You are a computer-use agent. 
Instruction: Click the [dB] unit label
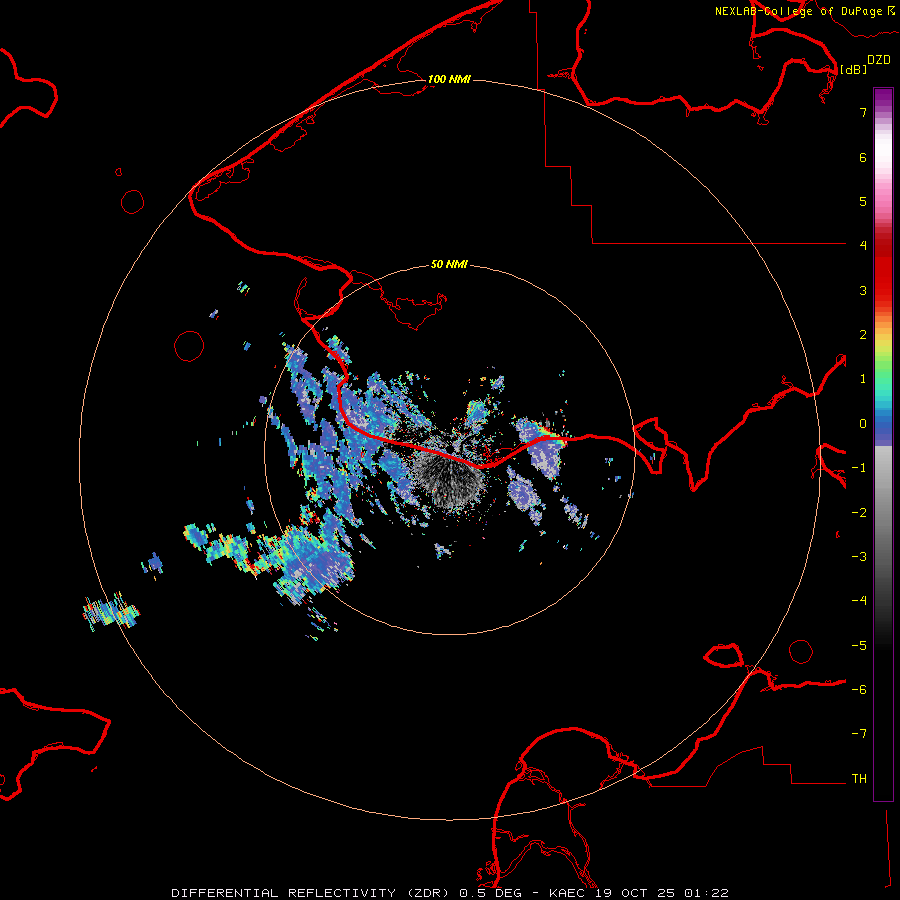[x=854, y=70]
